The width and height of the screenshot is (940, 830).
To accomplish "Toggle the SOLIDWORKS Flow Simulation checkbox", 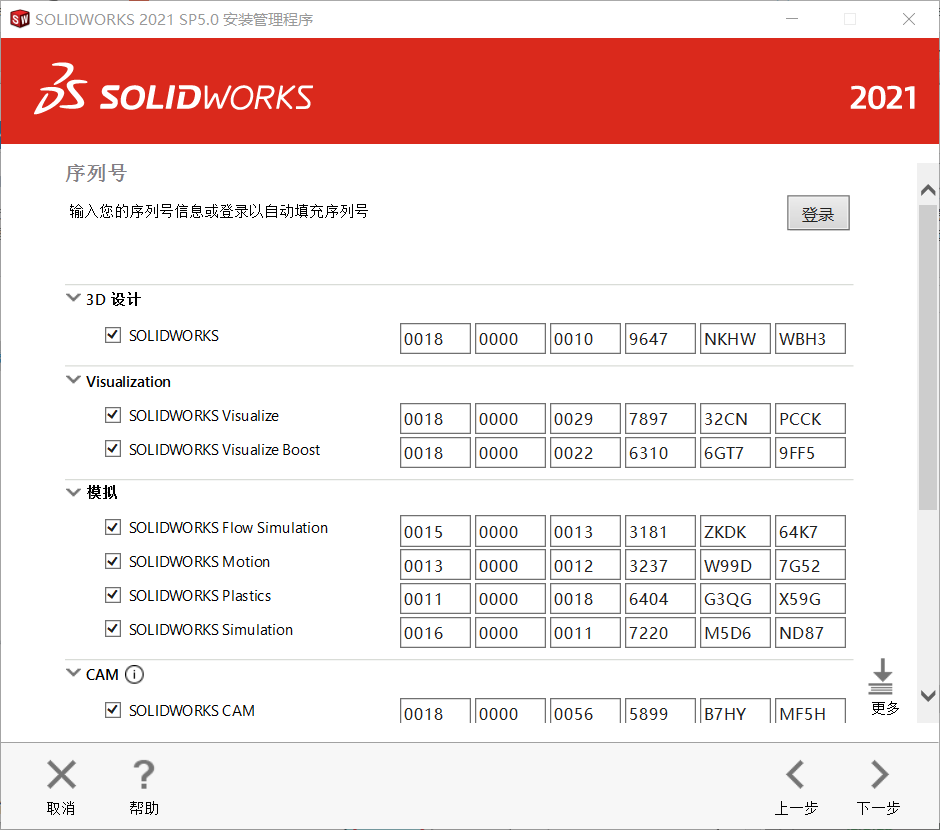I will click(x=113, y=527).
